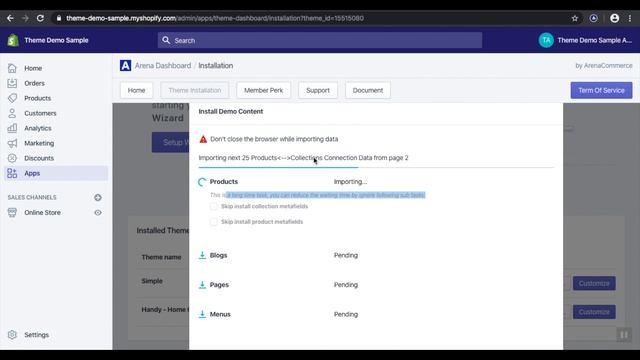Click the Settings gear icon
Screen dimensions: 640x360
coord(12,335)
